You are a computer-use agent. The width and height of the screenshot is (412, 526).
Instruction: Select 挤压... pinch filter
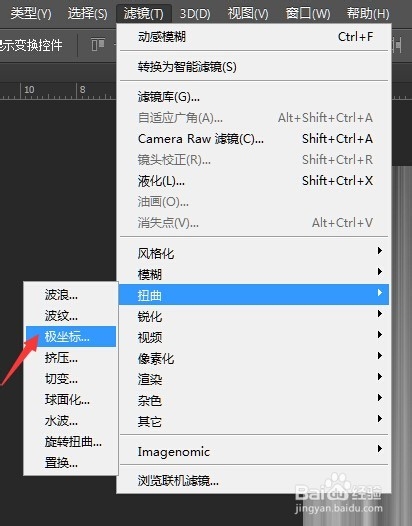pyautogui.click(x=71, y=358)
